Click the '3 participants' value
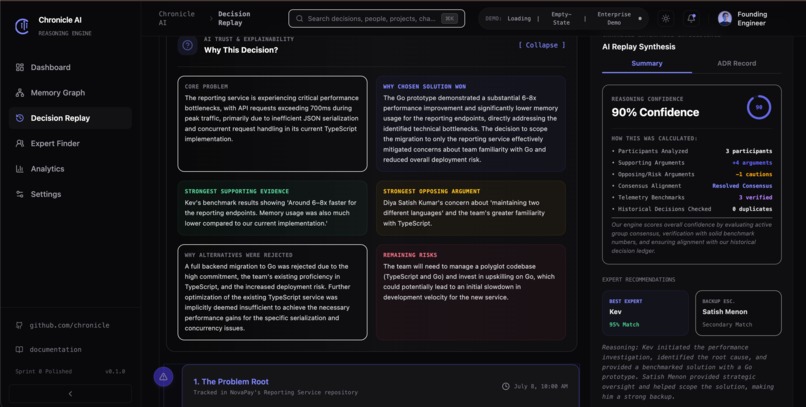 (x=748, y=151)
